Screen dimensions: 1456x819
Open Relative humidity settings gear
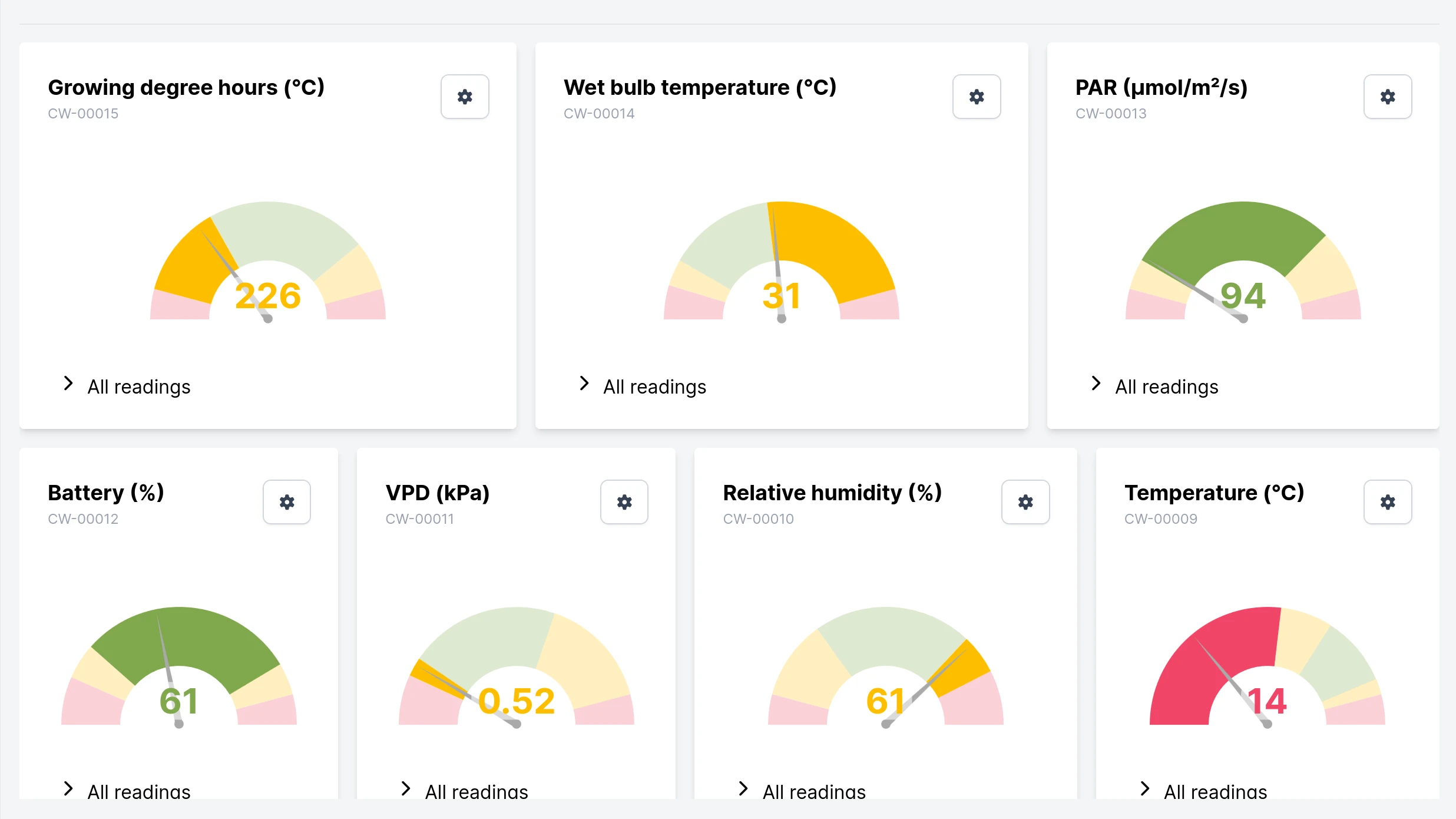[x=1025, y=502]
